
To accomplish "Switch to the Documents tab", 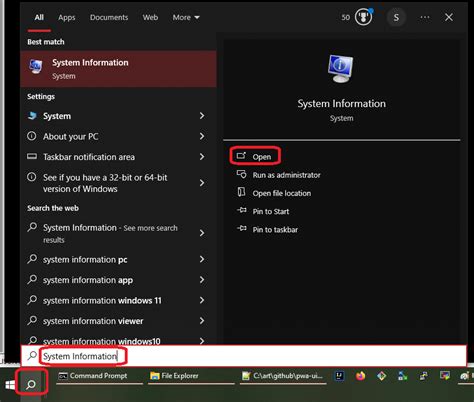I will click(109, 17).
